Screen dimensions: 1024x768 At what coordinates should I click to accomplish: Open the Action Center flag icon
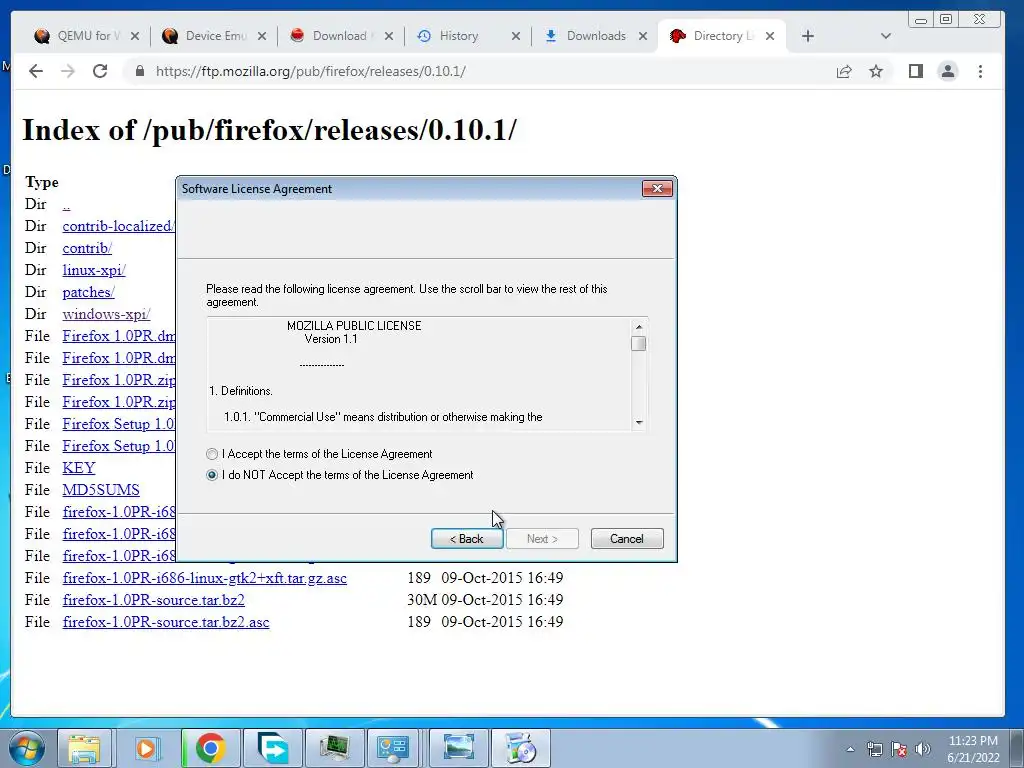click(x=899, y=749)
